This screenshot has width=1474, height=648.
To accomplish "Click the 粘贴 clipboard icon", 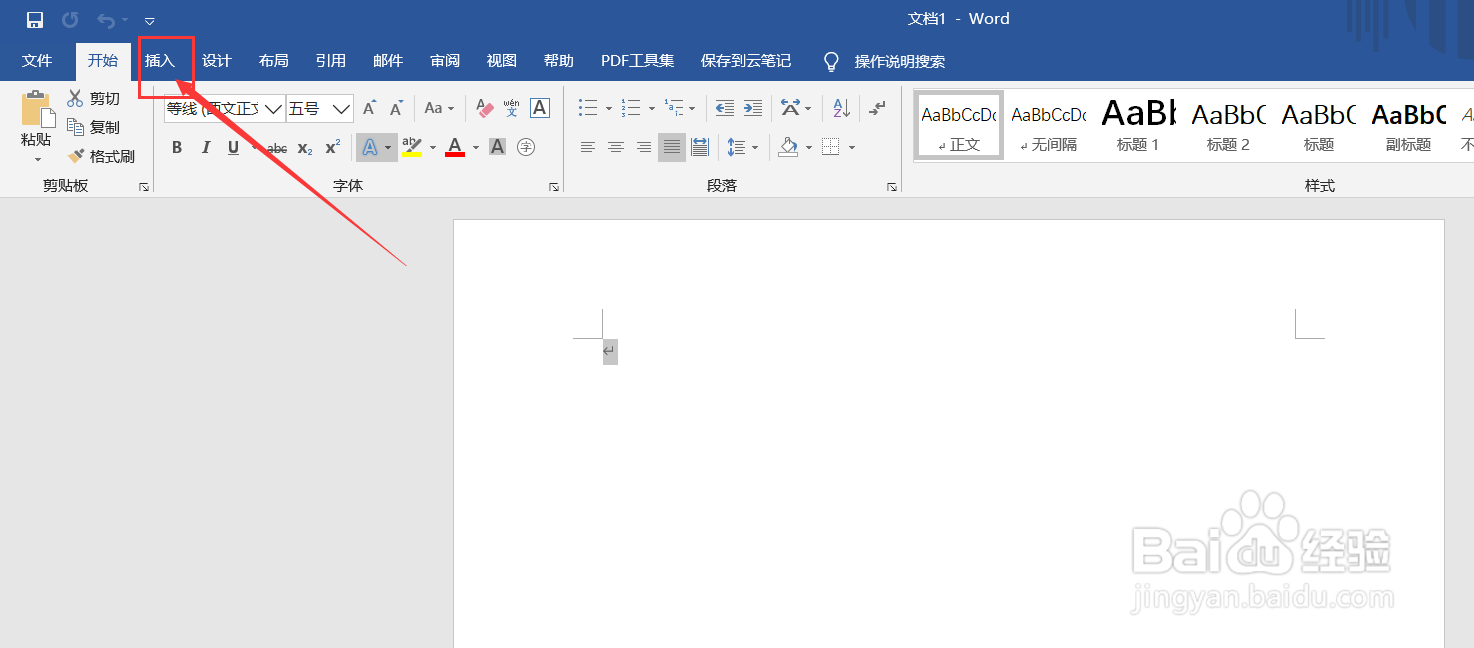I will click(x=37, y=109).
